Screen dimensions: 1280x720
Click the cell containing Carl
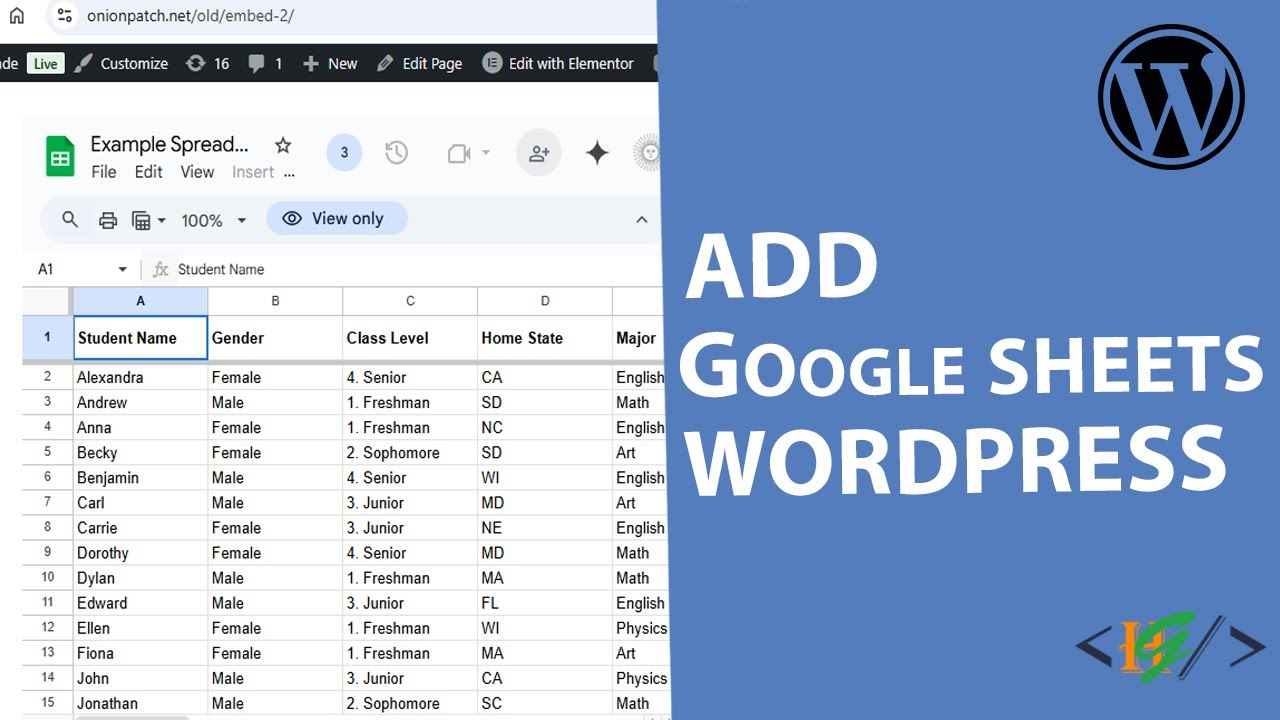(140, 503)
